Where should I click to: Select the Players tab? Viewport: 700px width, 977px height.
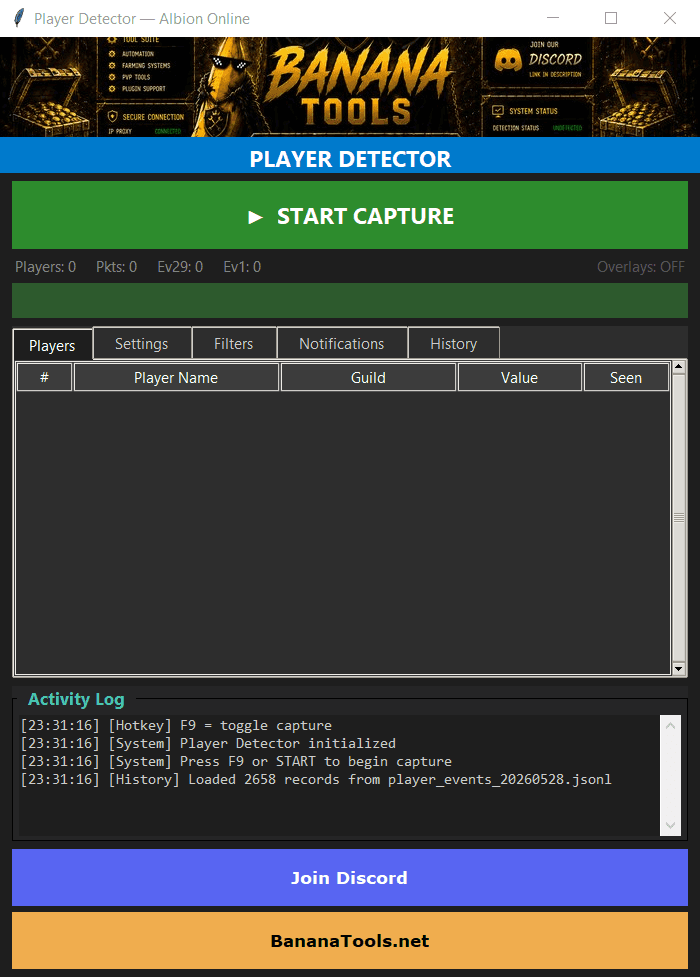(52, 345)
